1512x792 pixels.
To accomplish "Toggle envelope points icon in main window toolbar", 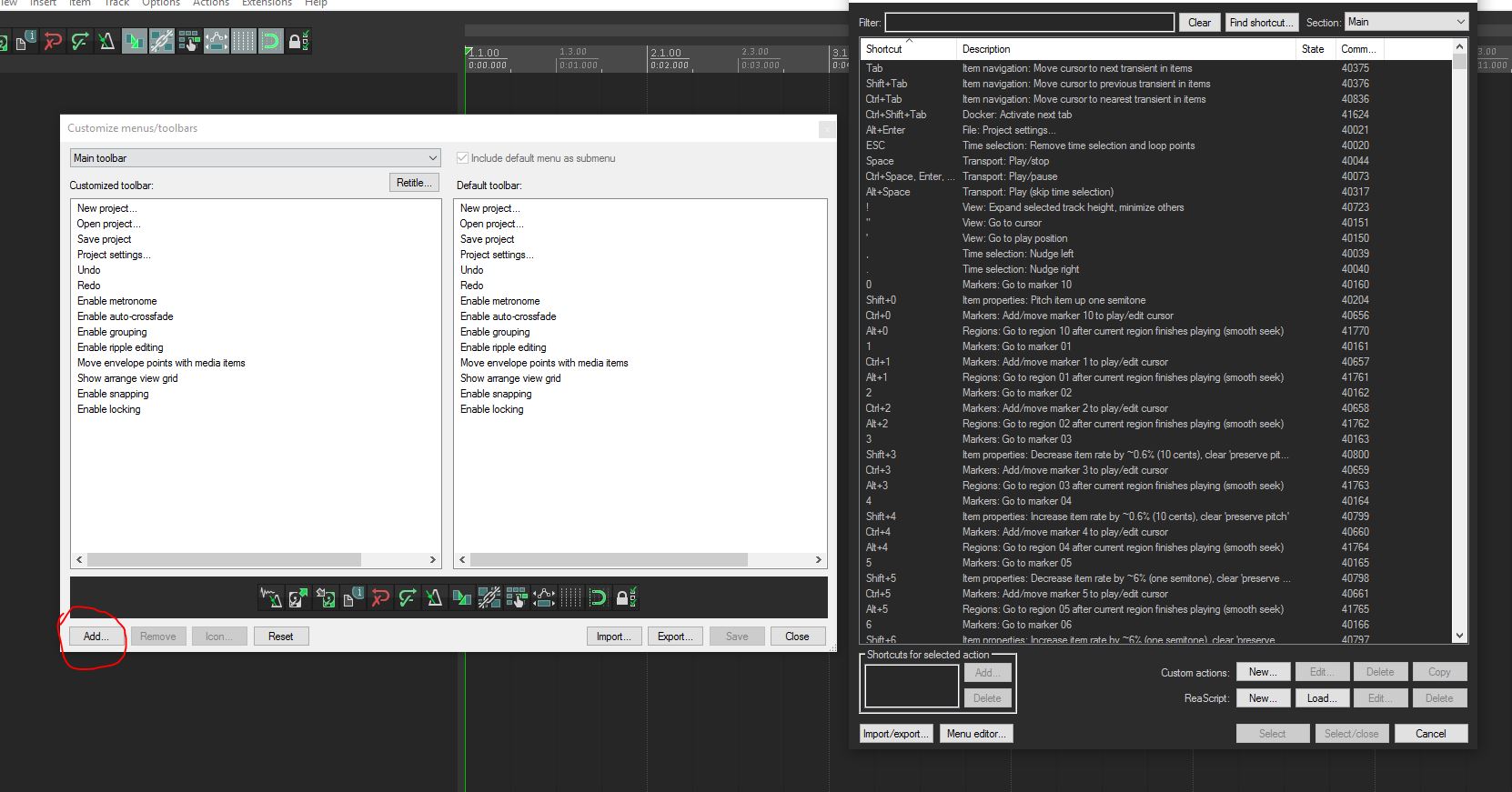I will pos(217,41).
